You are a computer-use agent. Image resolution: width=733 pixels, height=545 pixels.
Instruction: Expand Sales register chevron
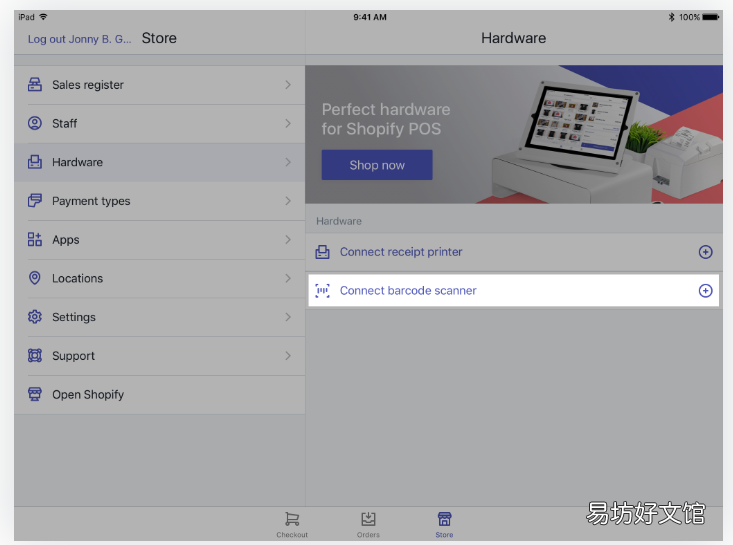coord(288,85)
